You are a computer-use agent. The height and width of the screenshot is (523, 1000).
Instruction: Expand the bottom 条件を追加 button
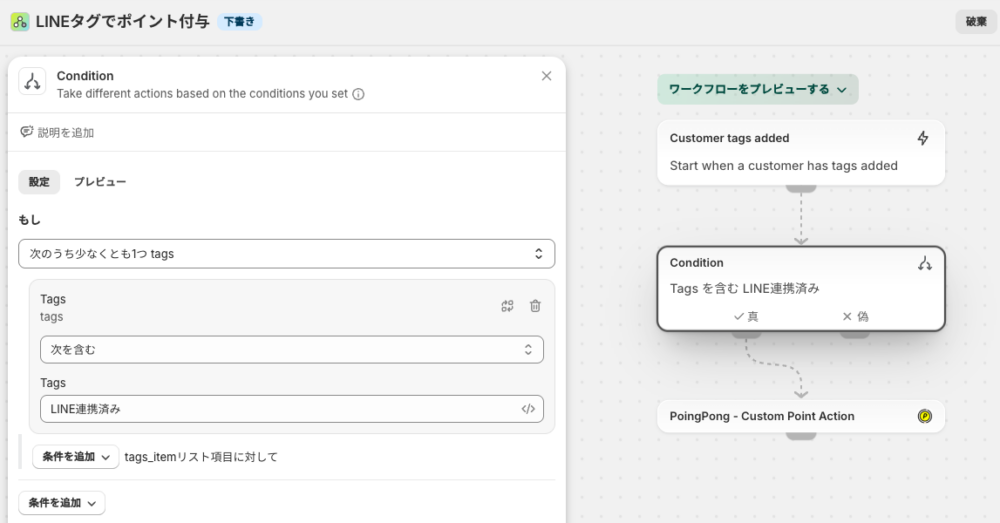click(x=62, y=502)
